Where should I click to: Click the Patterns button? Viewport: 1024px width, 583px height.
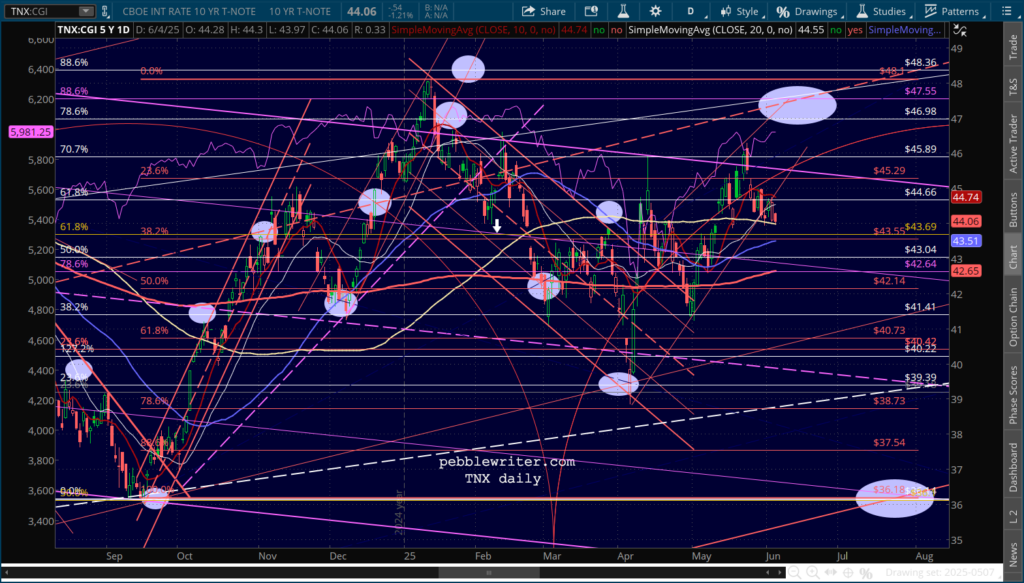[950, 12]
